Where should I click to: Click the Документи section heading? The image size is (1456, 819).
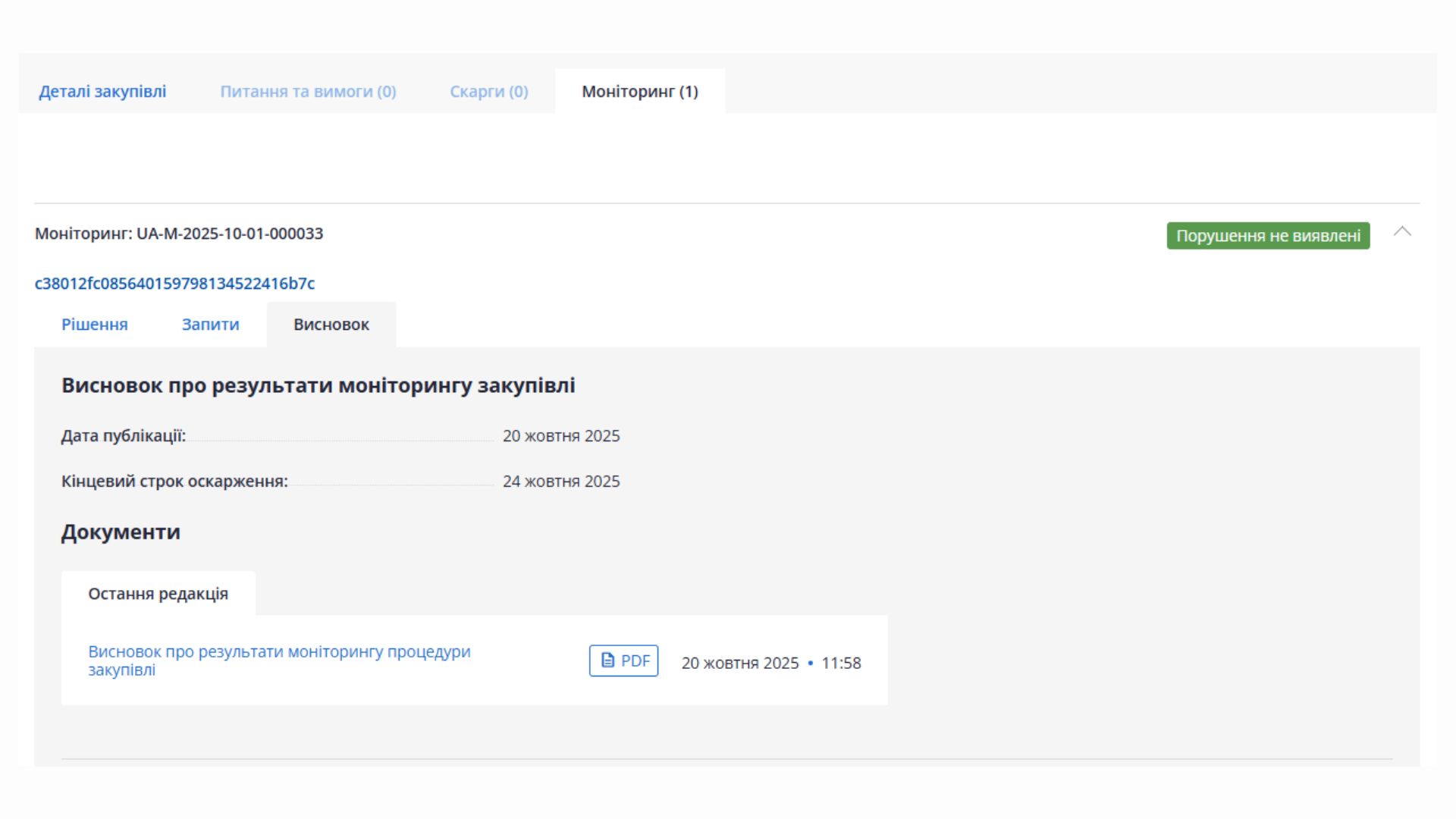pyautogui.click(x=121, y=532)
